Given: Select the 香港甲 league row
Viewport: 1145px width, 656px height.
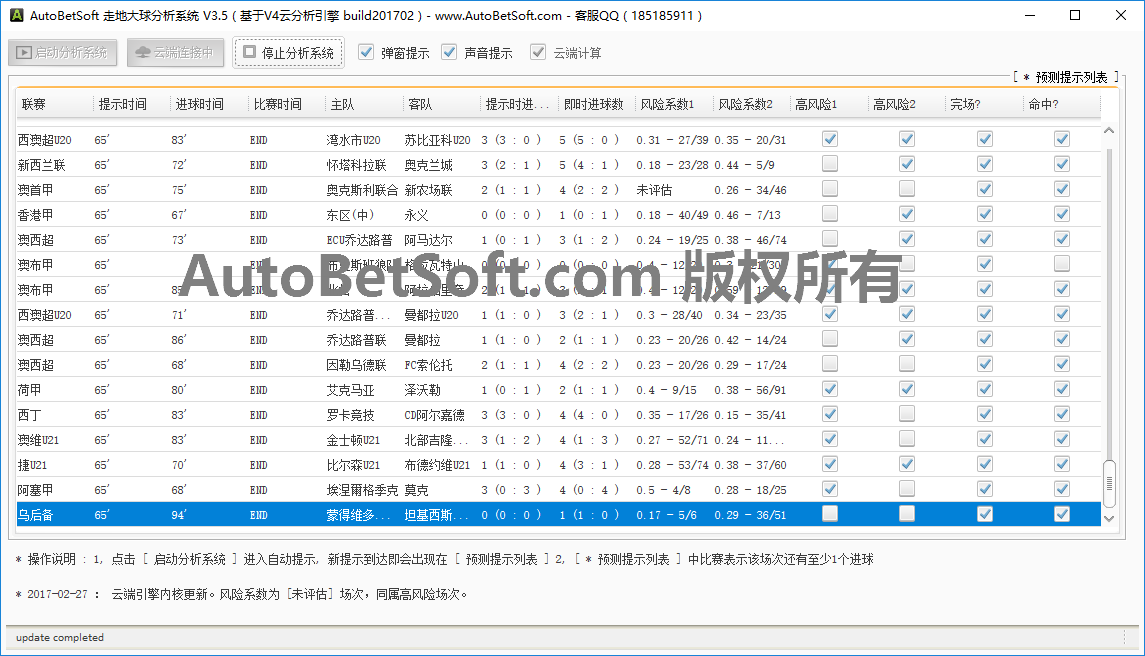Looking at the screenshot, I should [559, 215].
